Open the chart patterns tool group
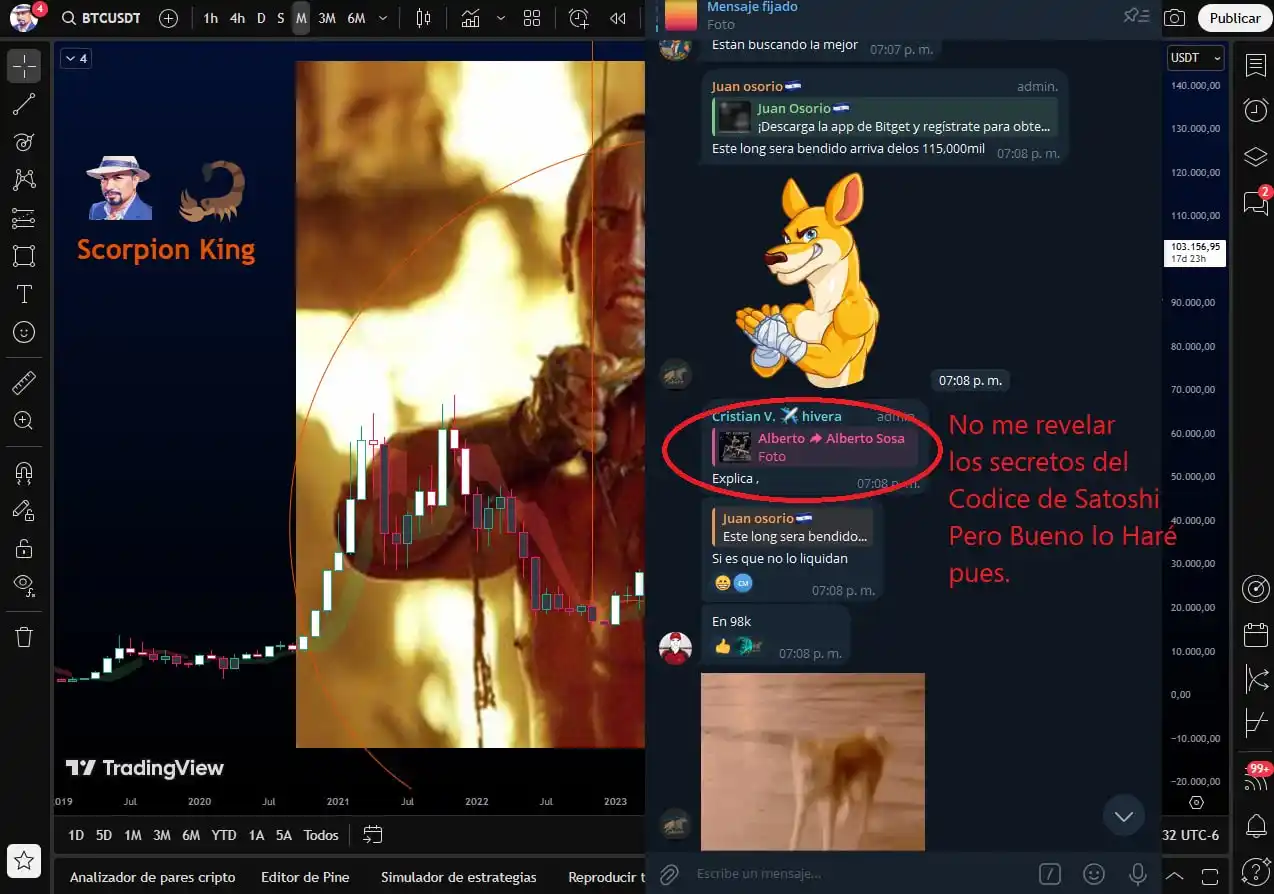 24,180
